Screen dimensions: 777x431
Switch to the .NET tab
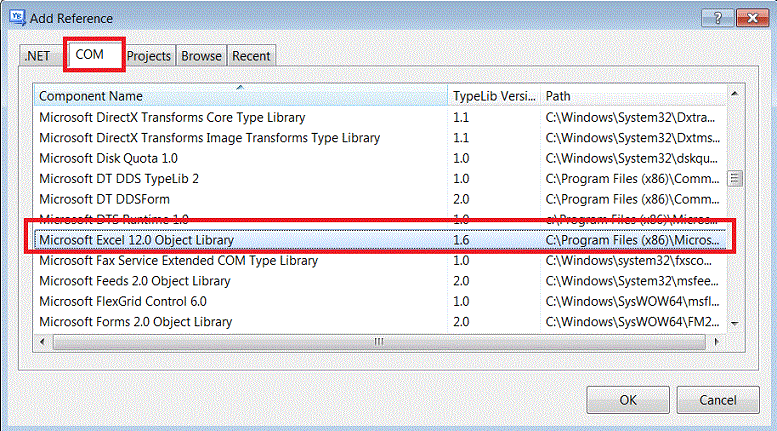(x=38, y=56)
